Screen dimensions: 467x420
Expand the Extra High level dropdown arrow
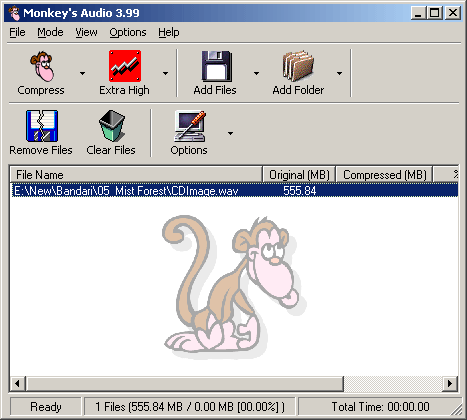coord(165,73)
